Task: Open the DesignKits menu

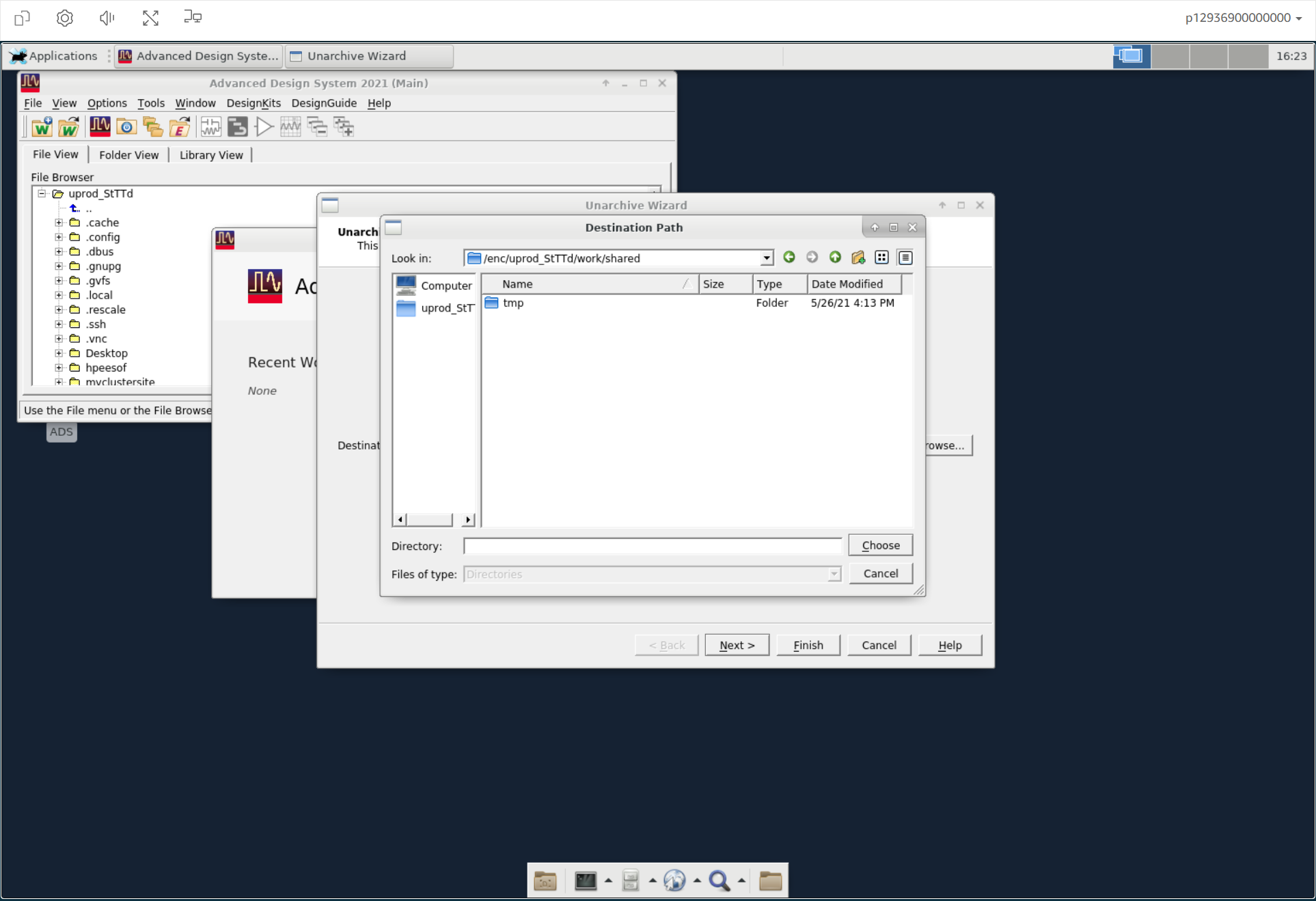Action: (253, 103)
